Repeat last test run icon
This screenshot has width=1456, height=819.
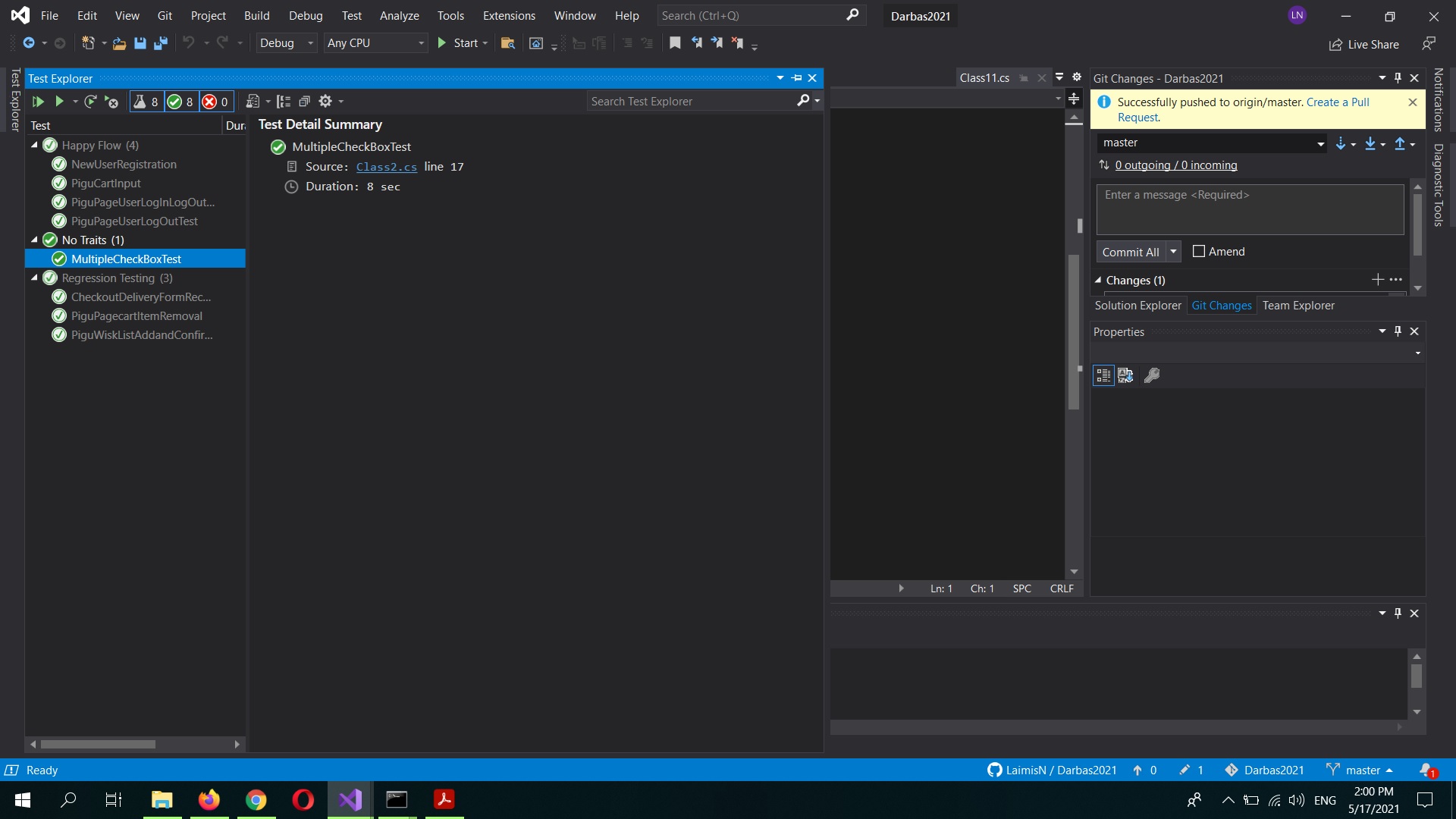click(90, 102)
